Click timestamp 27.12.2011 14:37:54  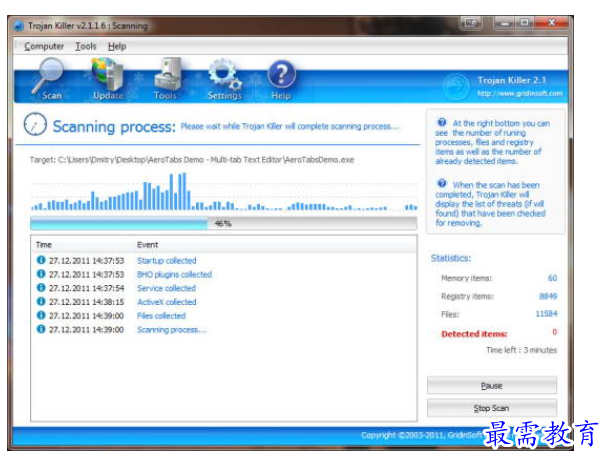click(x=86, y=288)
